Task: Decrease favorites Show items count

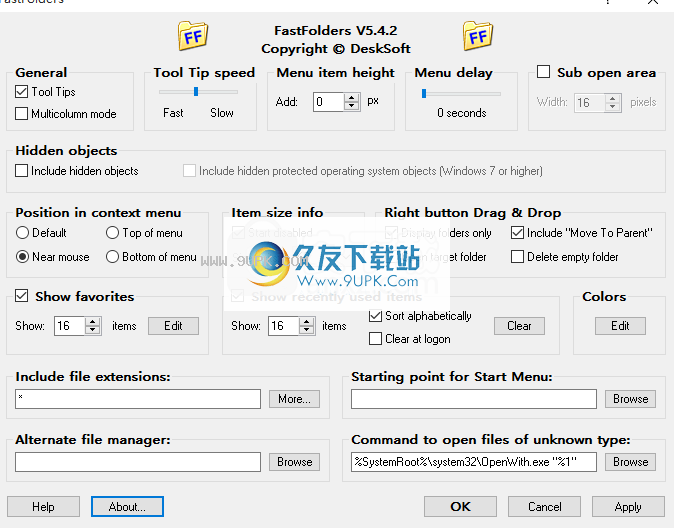Action: click(92, 330)
